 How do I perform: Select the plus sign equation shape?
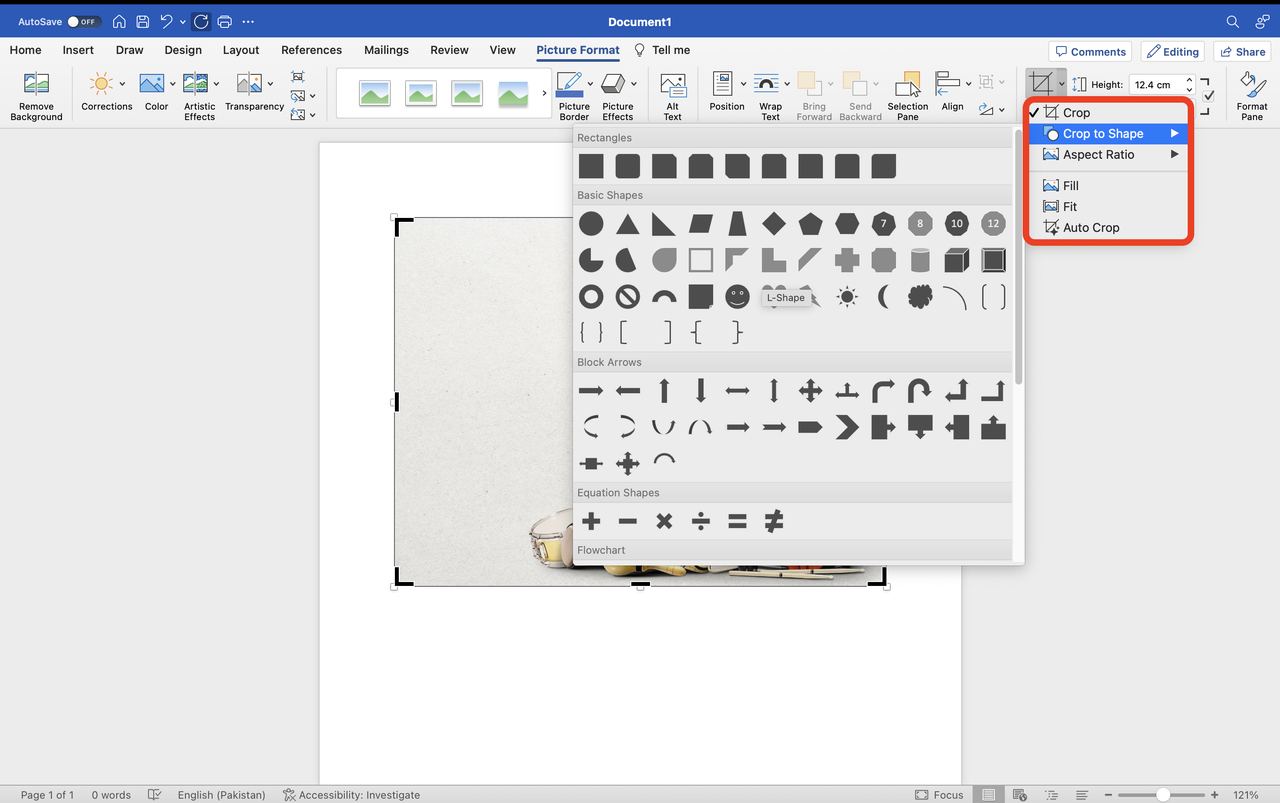coord(591,521)
